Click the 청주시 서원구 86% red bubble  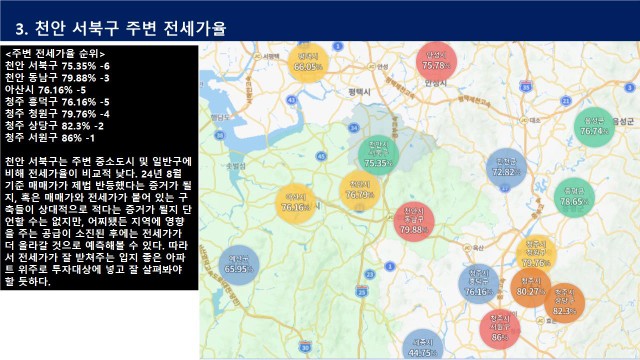(x=499, y=329)
